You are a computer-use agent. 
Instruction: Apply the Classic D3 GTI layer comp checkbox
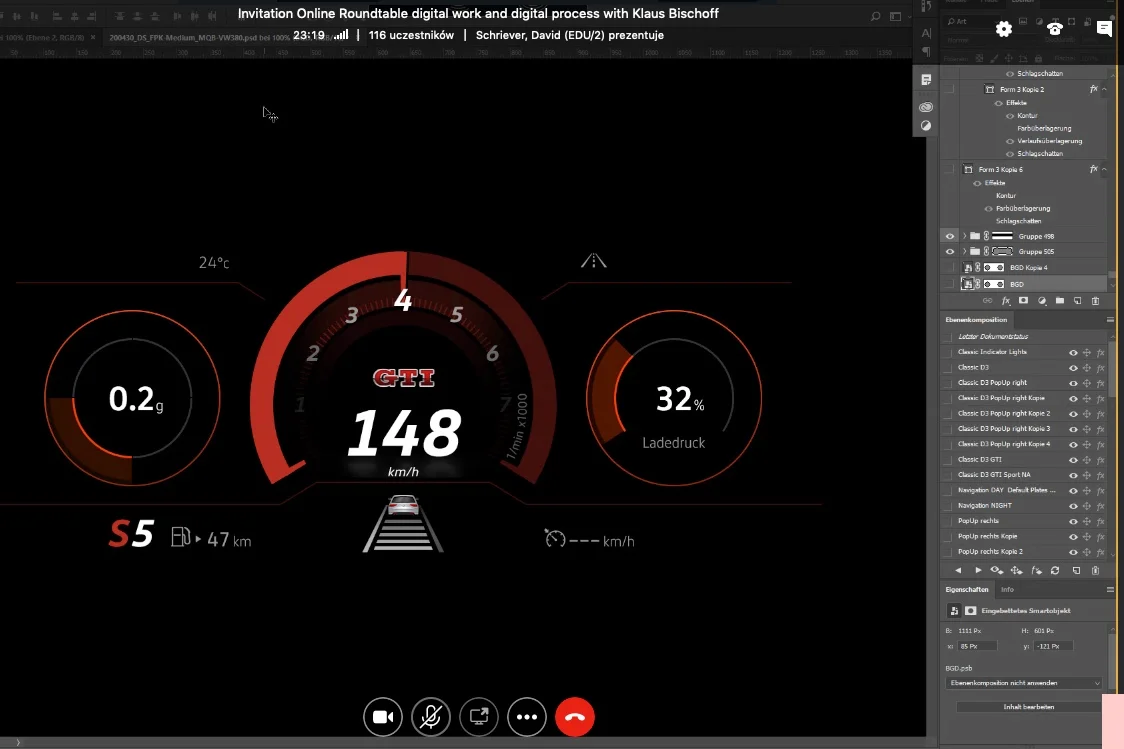pyautogui.click(x=949, y=459)
